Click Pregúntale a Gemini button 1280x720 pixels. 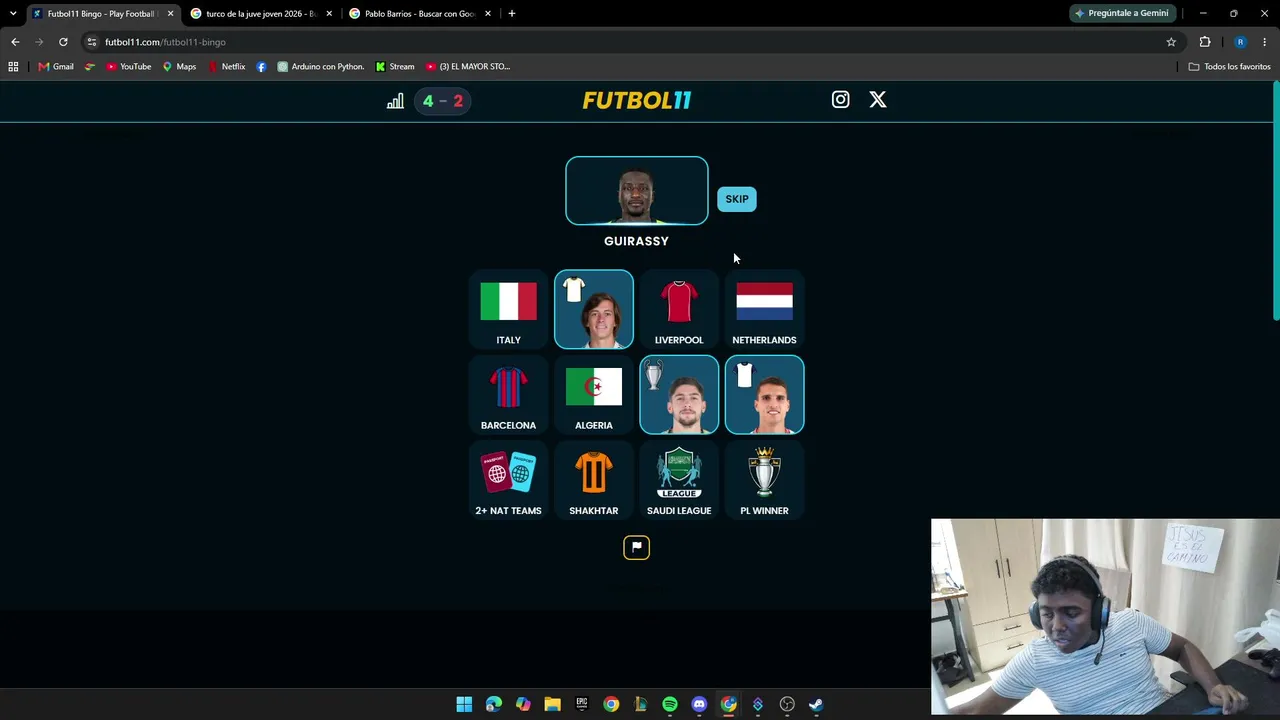[x=1121, y=14]
